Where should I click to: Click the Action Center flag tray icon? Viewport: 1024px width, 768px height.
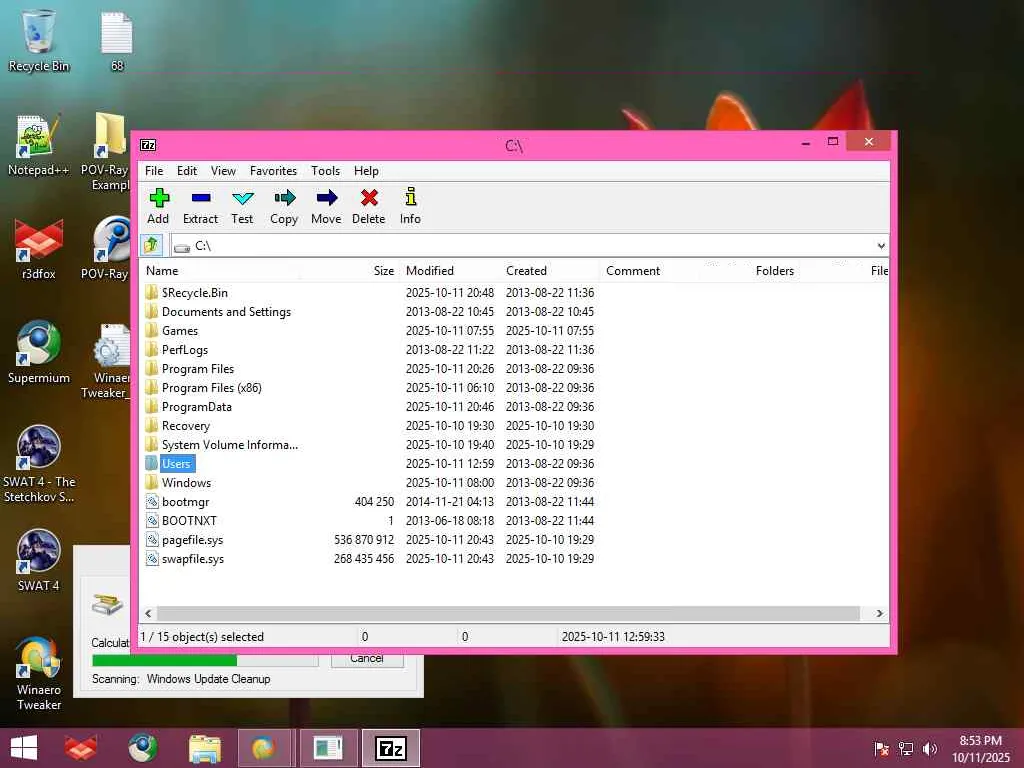(882, 748)
